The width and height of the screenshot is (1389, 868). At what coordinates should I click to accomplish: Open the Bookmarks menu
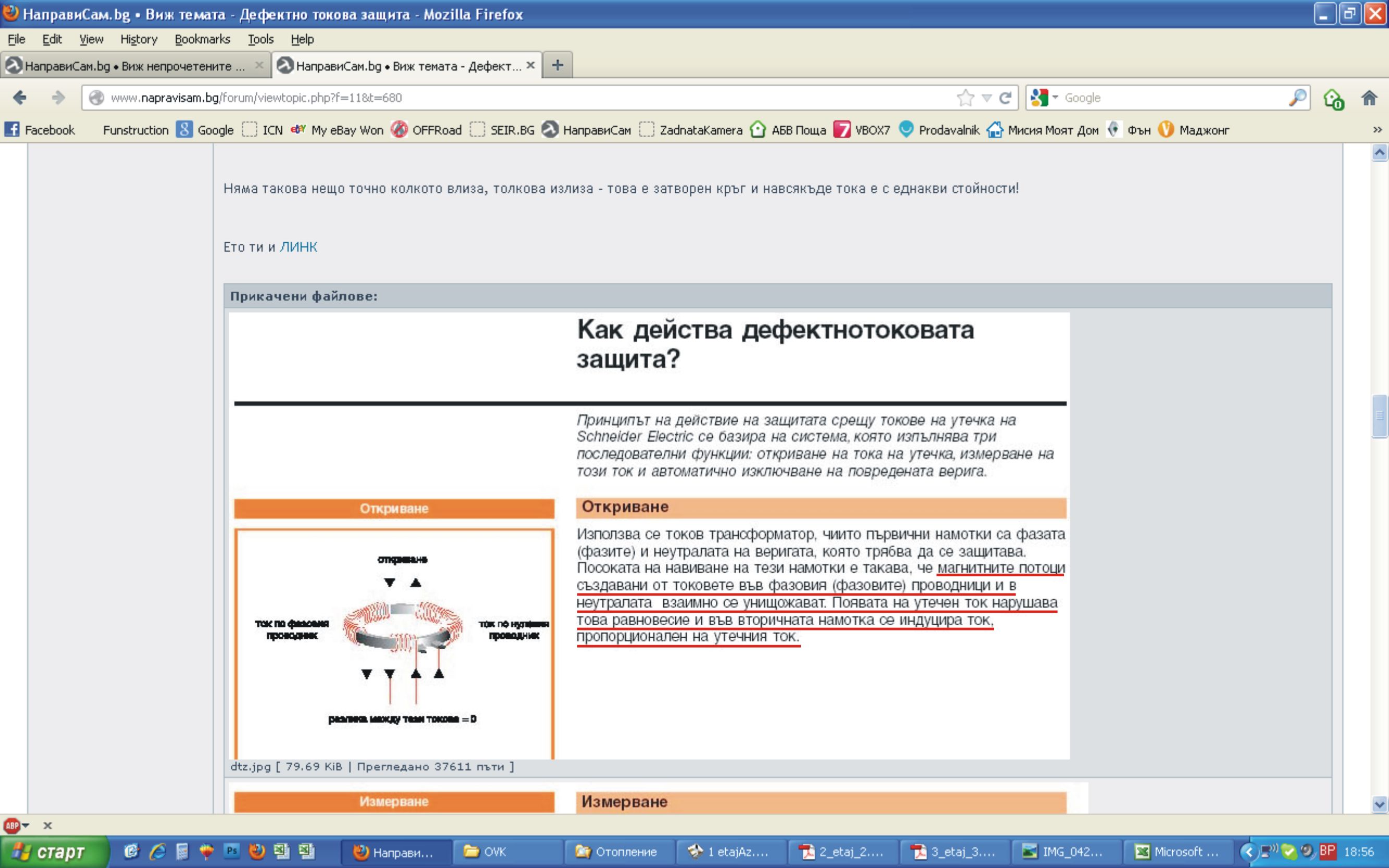(202, 39)
